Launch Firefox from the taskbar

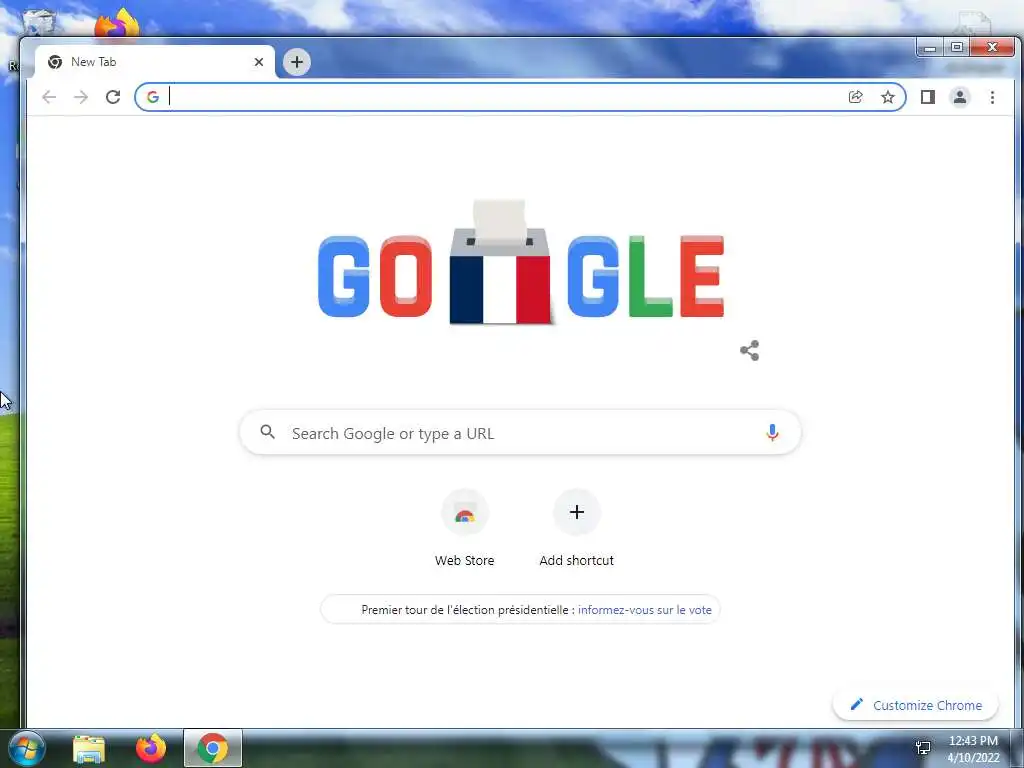[151, 748]
